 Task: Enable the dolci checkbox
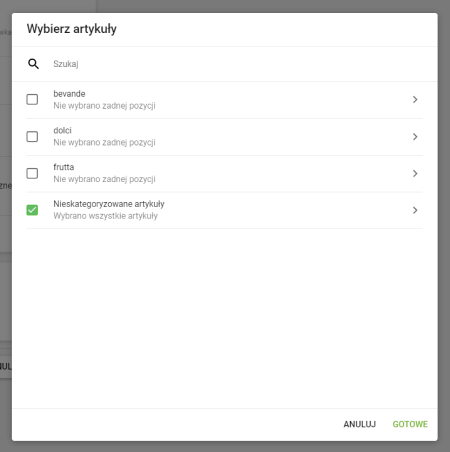(32, 136)
